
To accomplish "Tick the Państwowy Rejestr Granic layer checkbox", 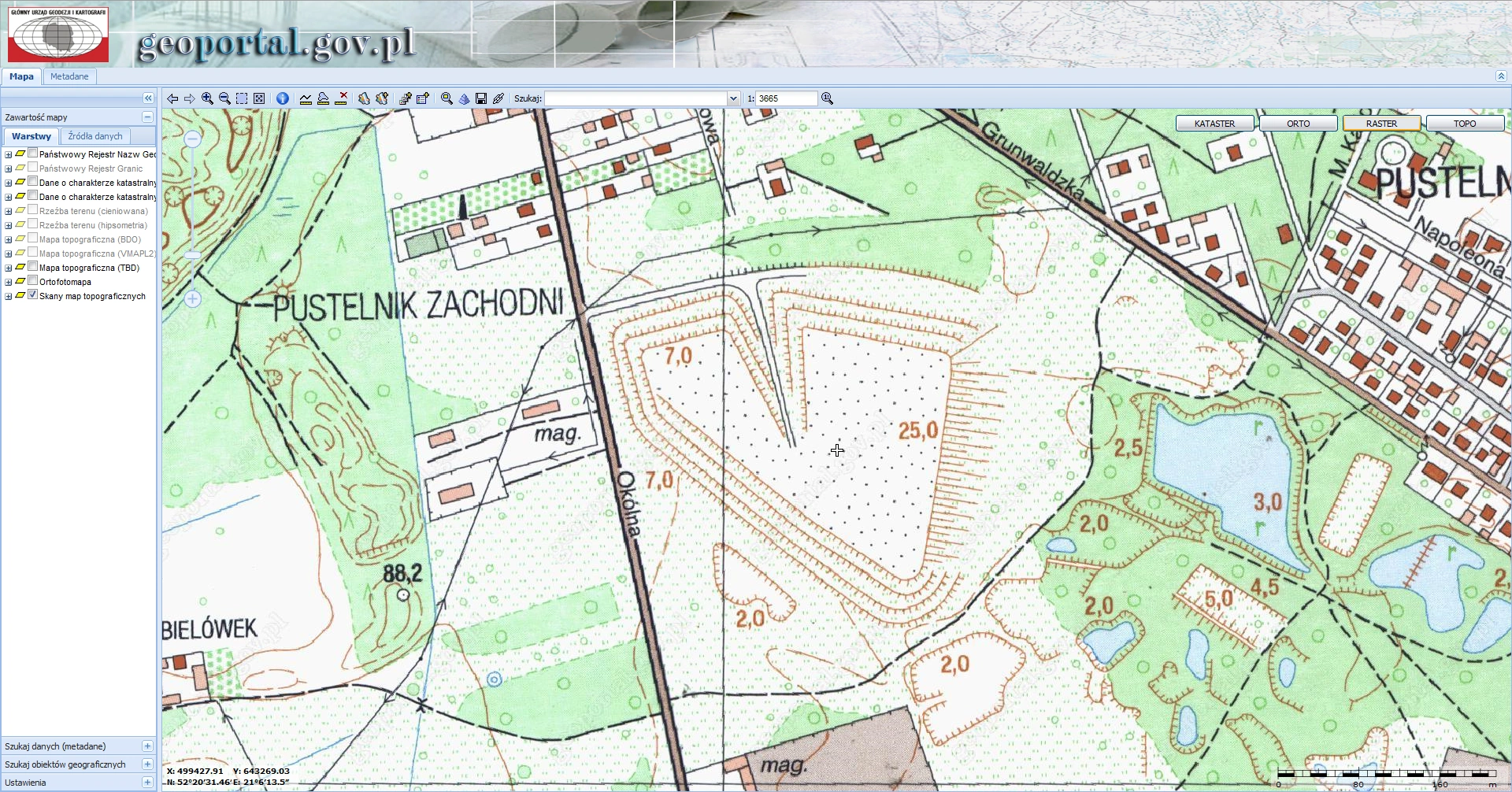I will click(x=33, y=168).
